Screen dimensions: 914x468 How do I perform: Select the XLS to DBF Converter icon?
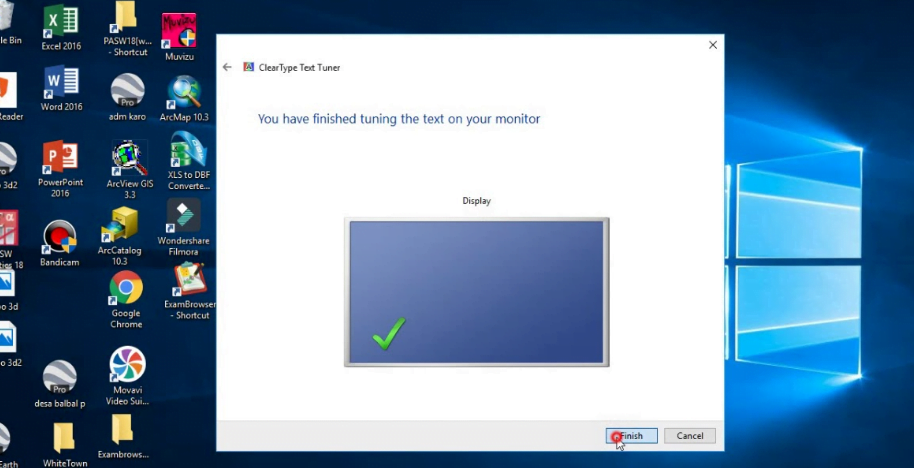point(188,161)
